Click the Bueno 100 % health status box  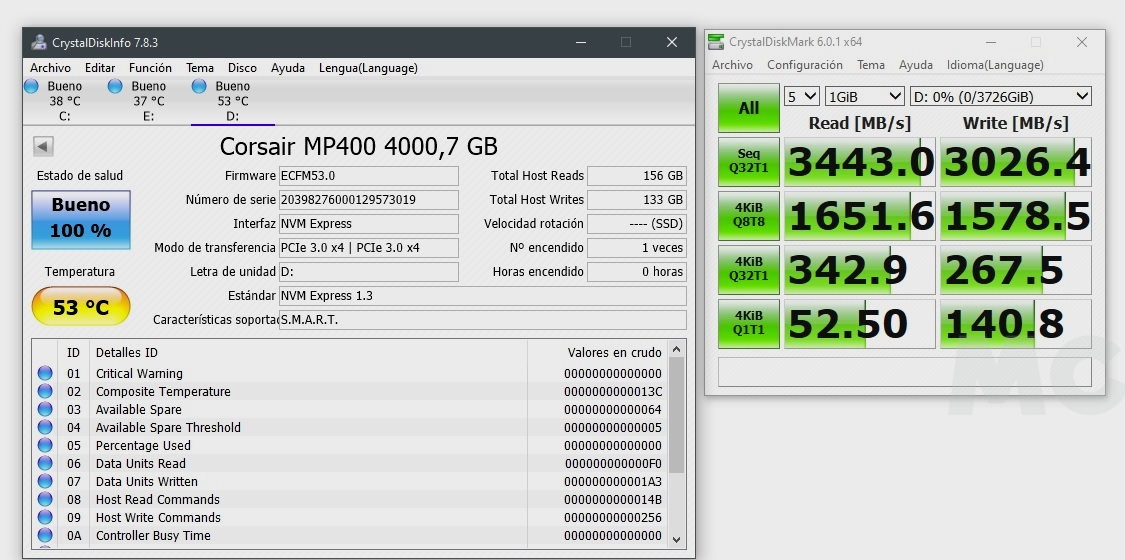81,217
